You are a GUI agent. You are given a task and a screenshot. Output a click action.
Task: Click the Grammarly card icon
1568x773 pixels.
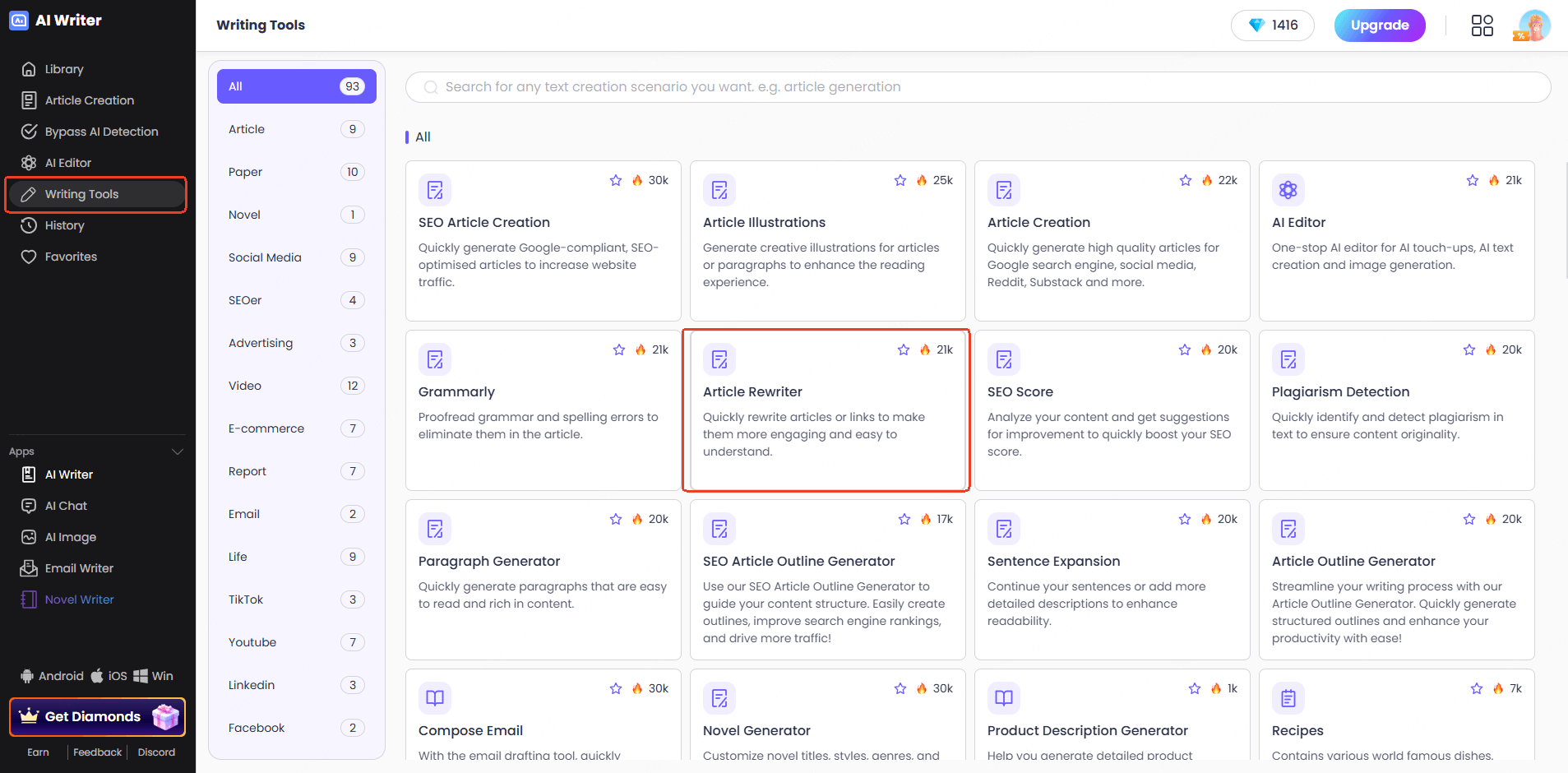[435, 359]
